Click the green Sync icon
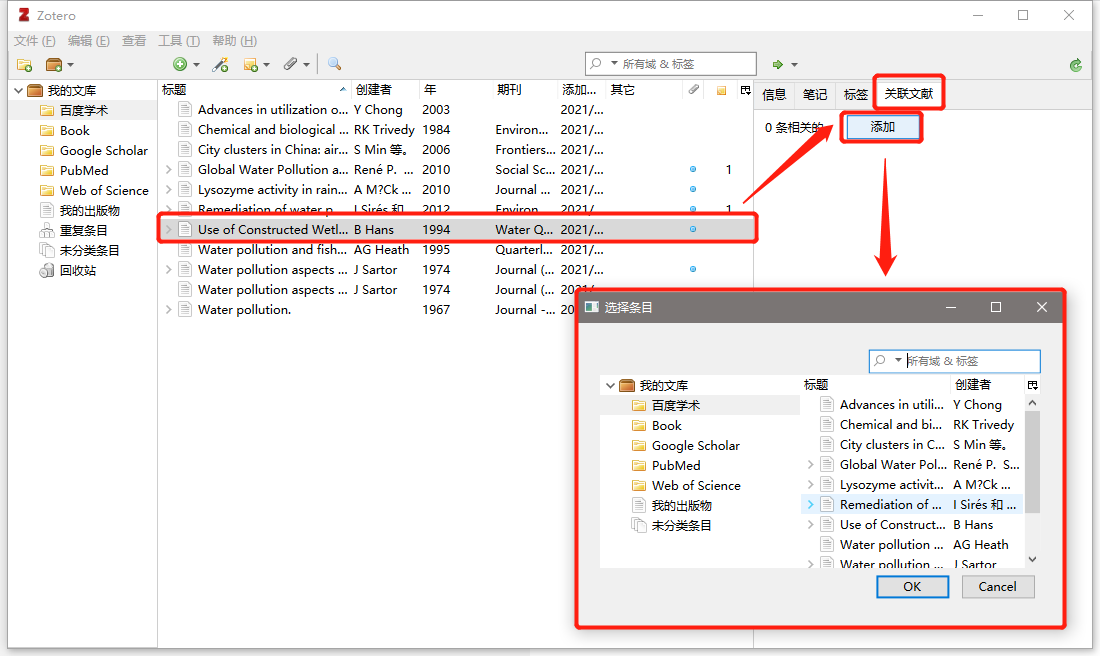1100x656 pixels. (1075, 65)
